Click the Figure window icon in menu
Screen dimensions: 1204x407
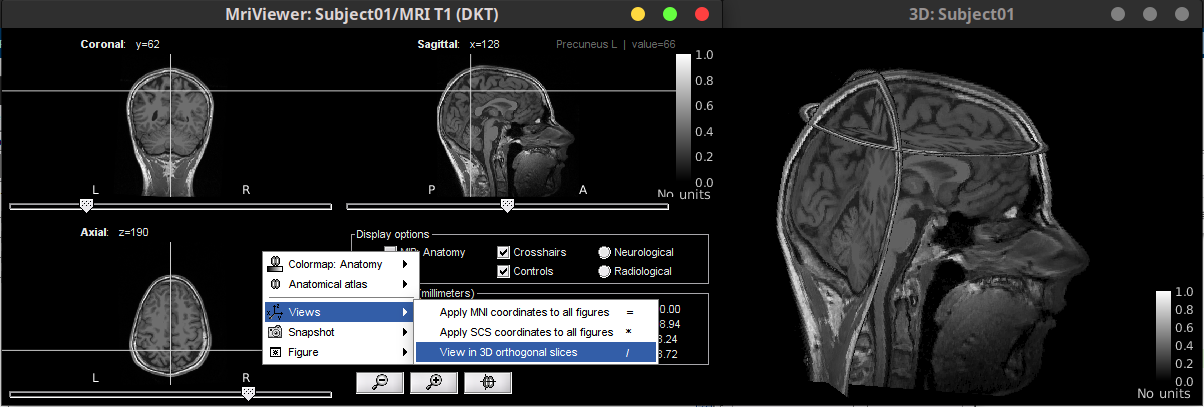275,352
